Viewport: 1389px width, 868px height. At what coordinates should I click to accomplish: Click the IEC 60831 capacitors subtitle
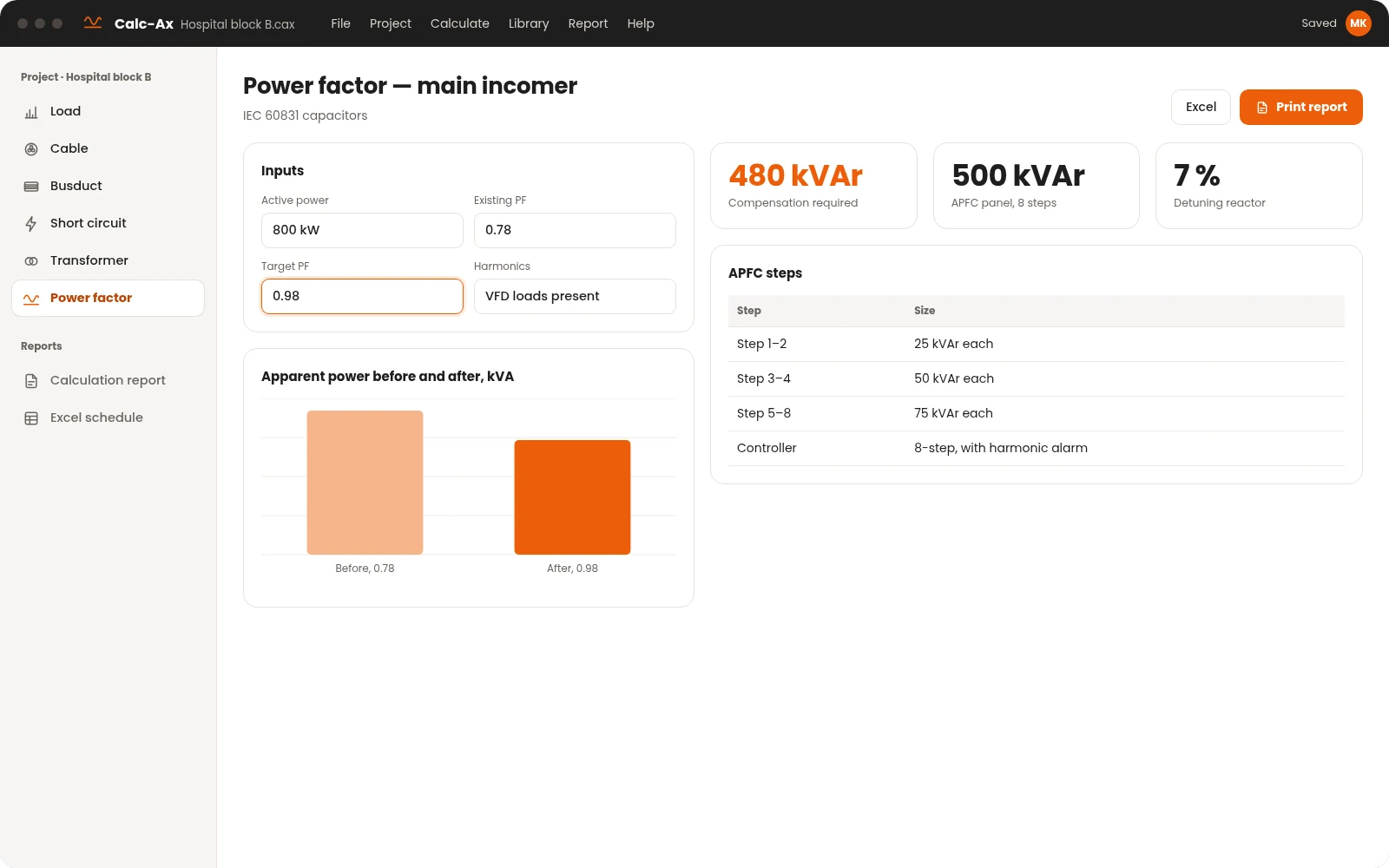(305, 115)
